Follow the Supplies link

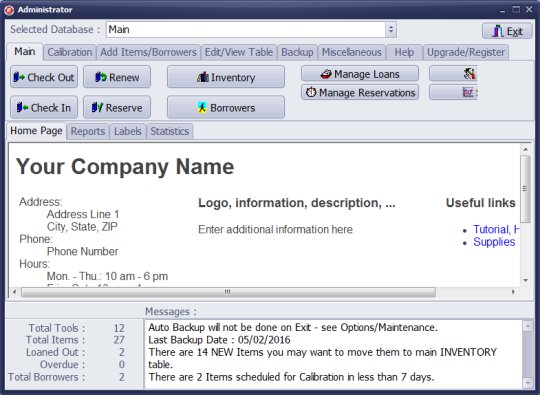point(494,242)
